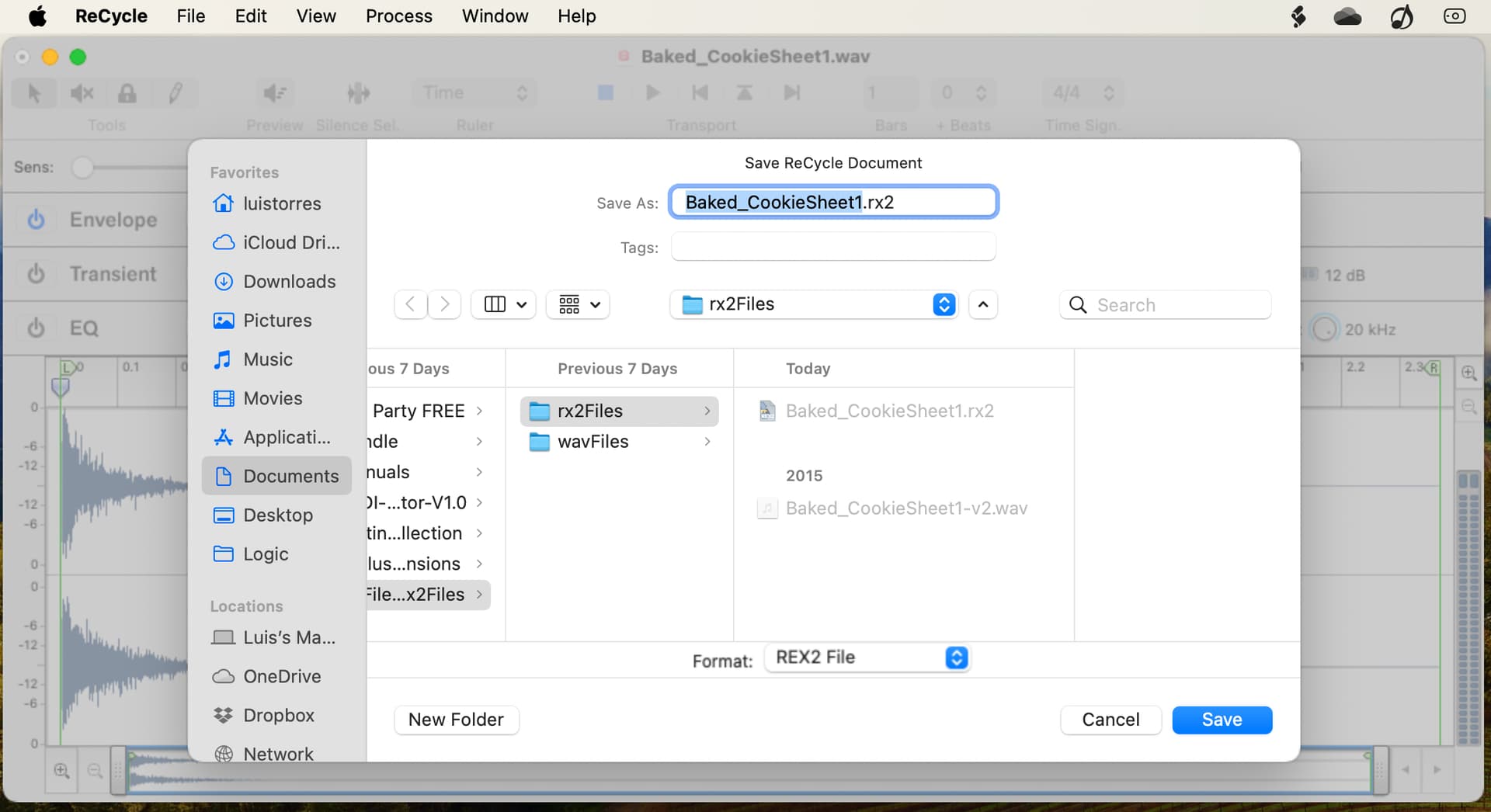
Task: Open Desktop in sidebar
Action: [276, 515]
